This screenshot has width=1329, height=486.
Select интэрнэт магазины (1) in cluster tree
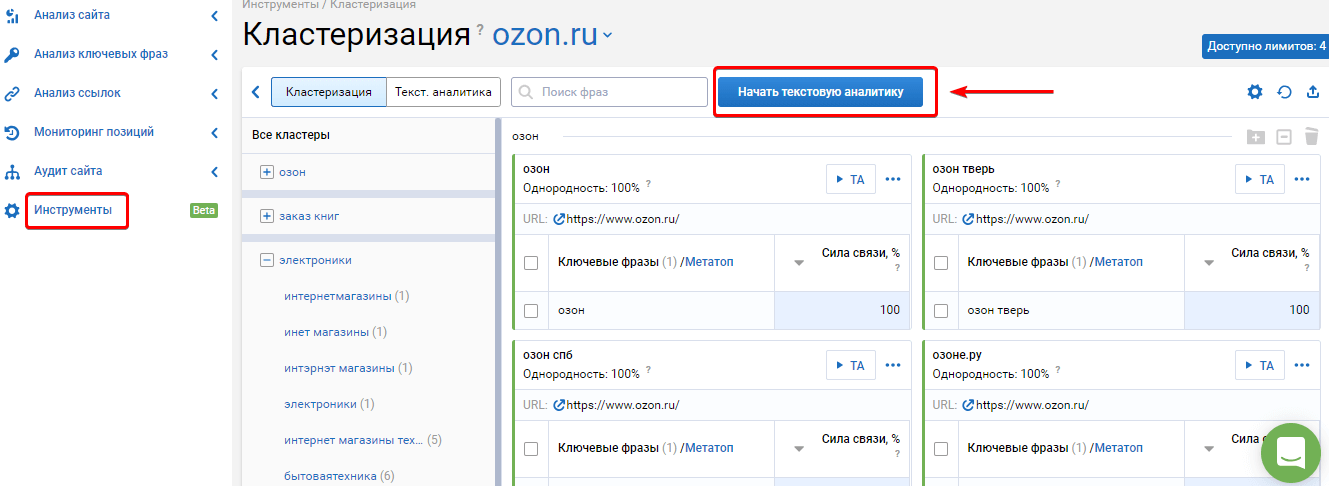click(348, 367)
